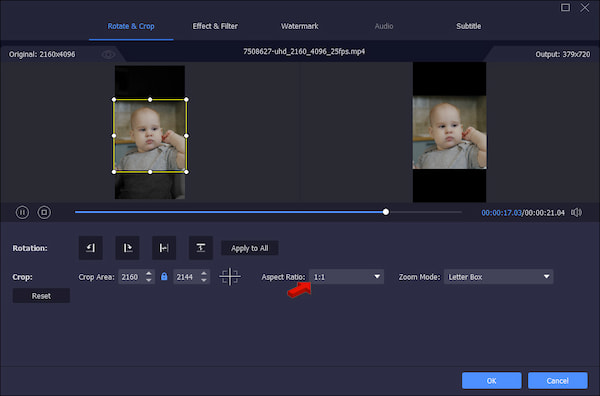Click the right-middle crop handle
Image resolution: width=600 pixels, height=396 pixels.
pyautogui.click(x=186, y=135)
